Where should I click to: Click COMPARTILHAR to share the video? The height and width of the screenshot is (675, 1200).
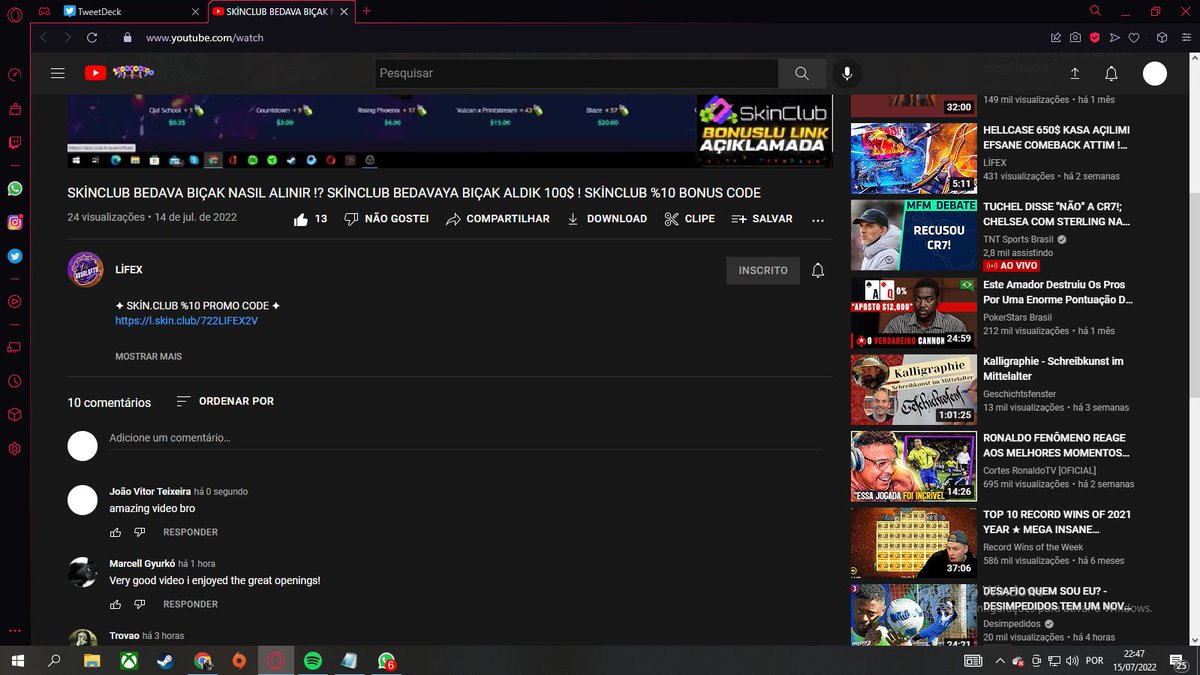point(498,219)
